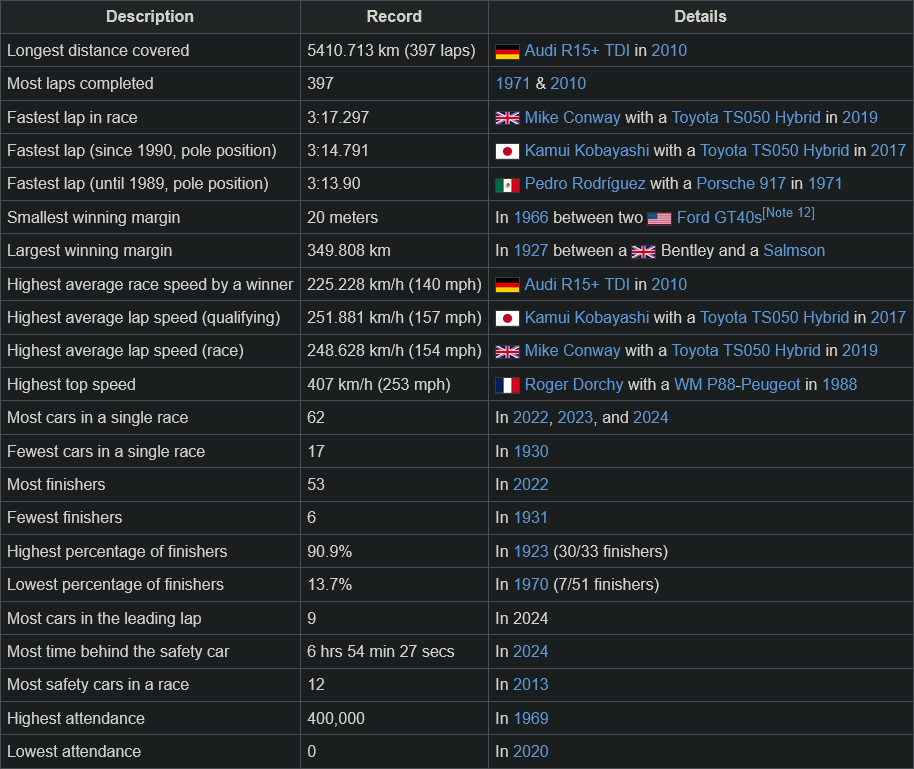Image resolution: width=914 pixels, height=769 pixels.
Task: Select the '349.808 km' margin value
Action: point(349,251)
